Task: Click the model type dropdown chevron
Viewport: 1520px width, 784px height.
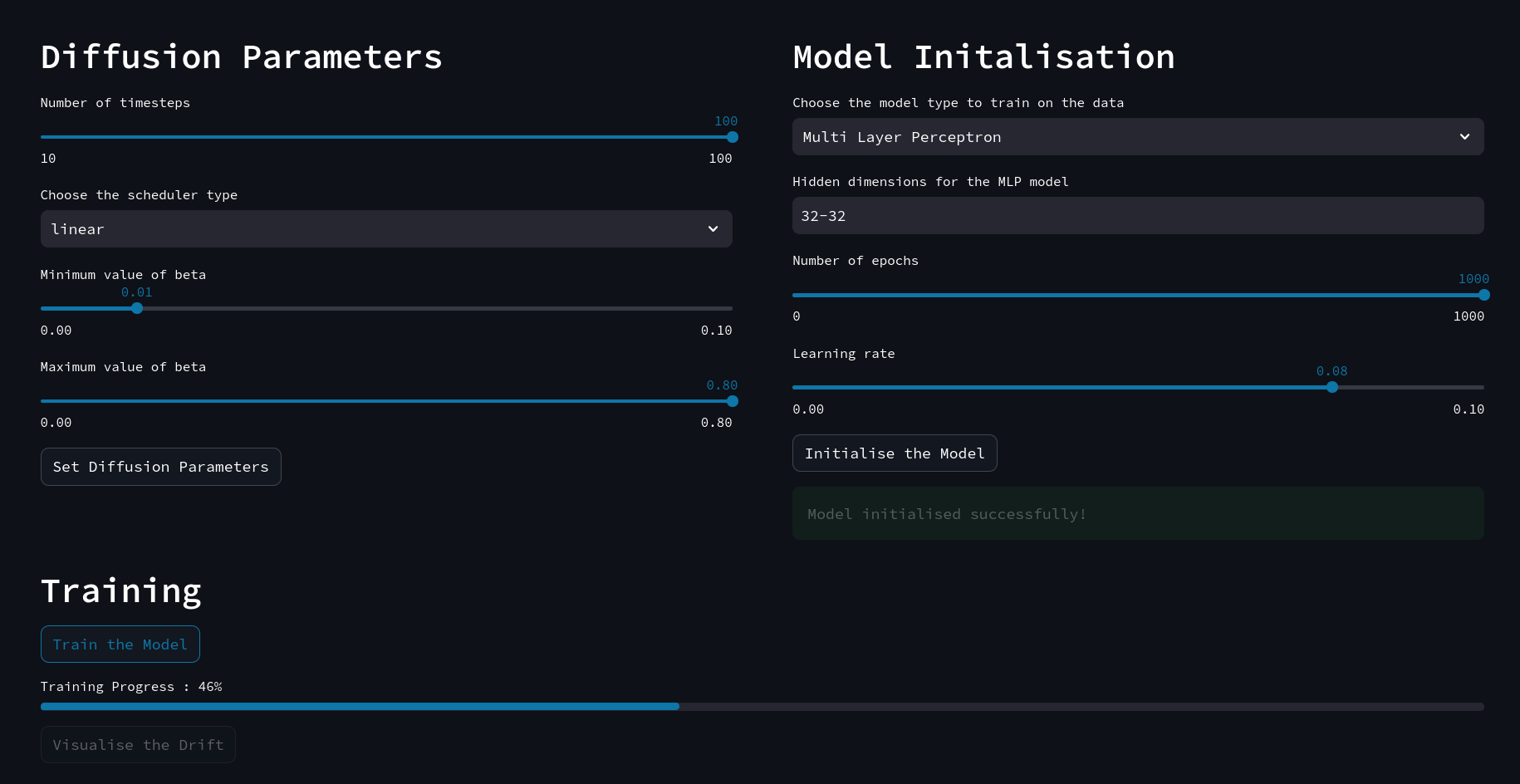Action: tap(1464, 137)
